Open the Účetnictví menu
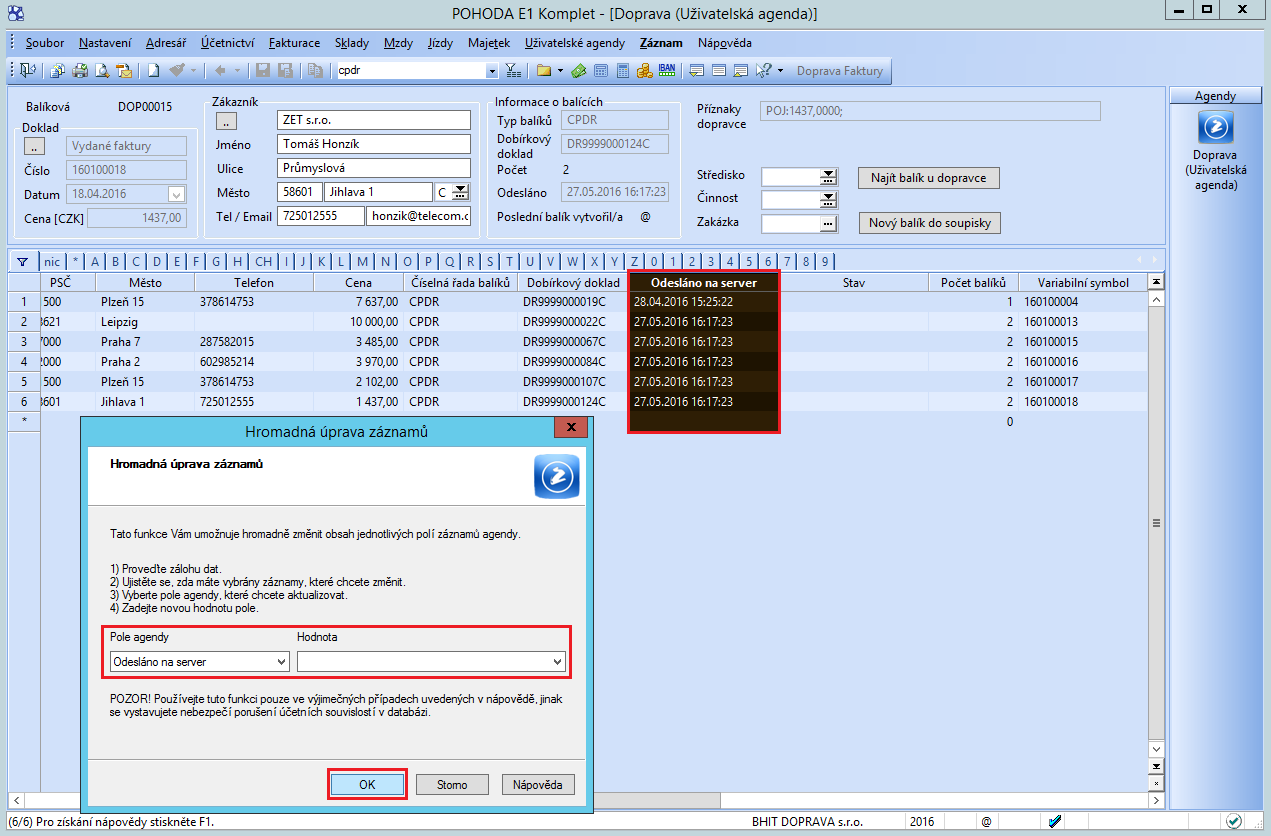 click(227, 43)
